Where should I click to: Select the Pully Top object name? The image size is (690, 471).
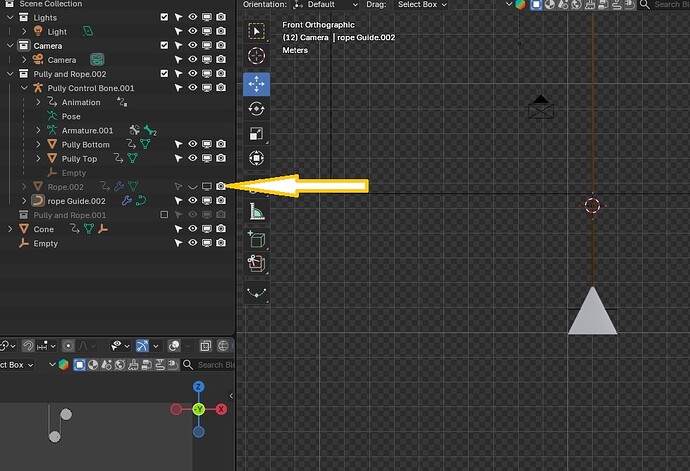click(x=79, y=158)
